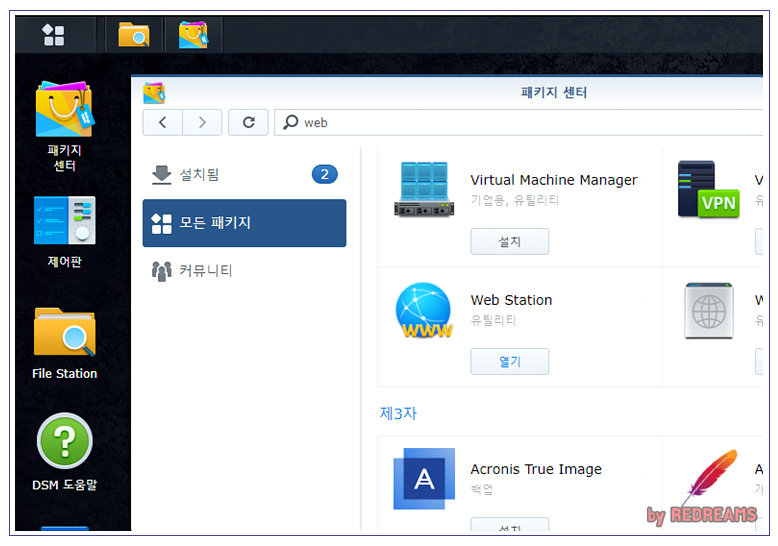This screenshot has width=778, height=546.
Task: Open Web Station with 열기 button
Action: pos(510,361)
